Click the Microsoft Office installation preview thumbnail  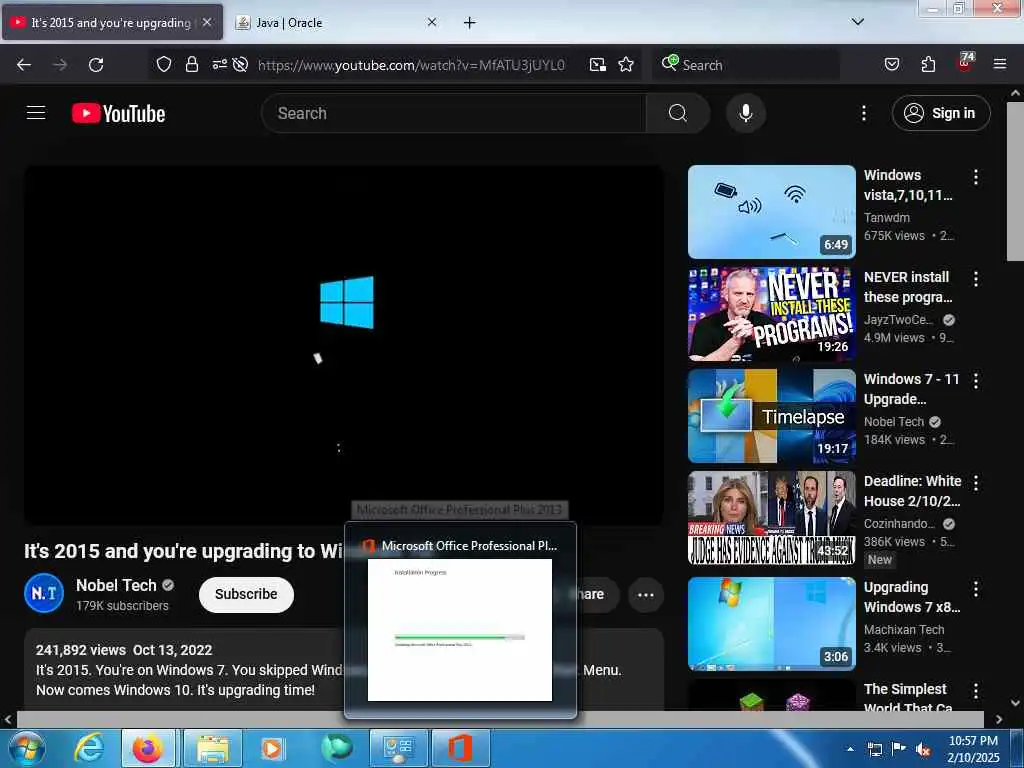[x=460, y=630]
